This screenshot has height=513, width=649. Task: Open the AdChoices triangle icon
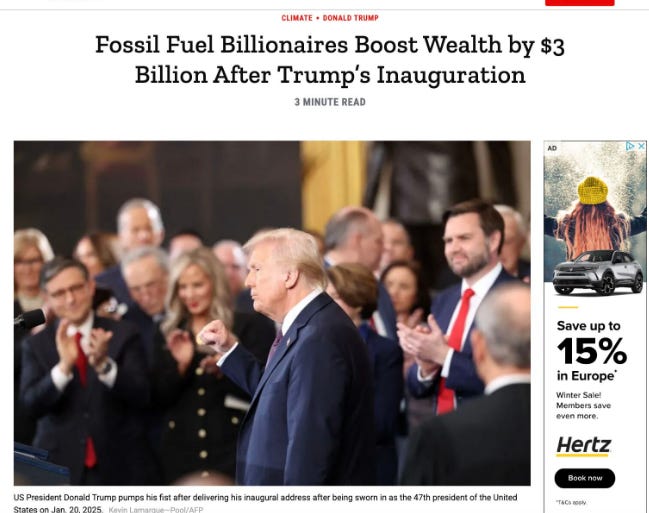pyautogui.click(x=630, y=146)
